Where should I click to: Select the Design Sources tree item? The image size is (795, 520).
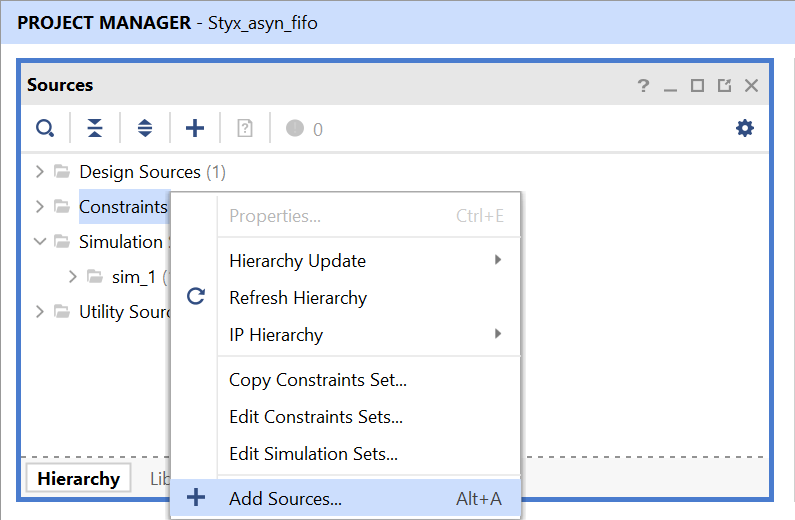[140, 172]
